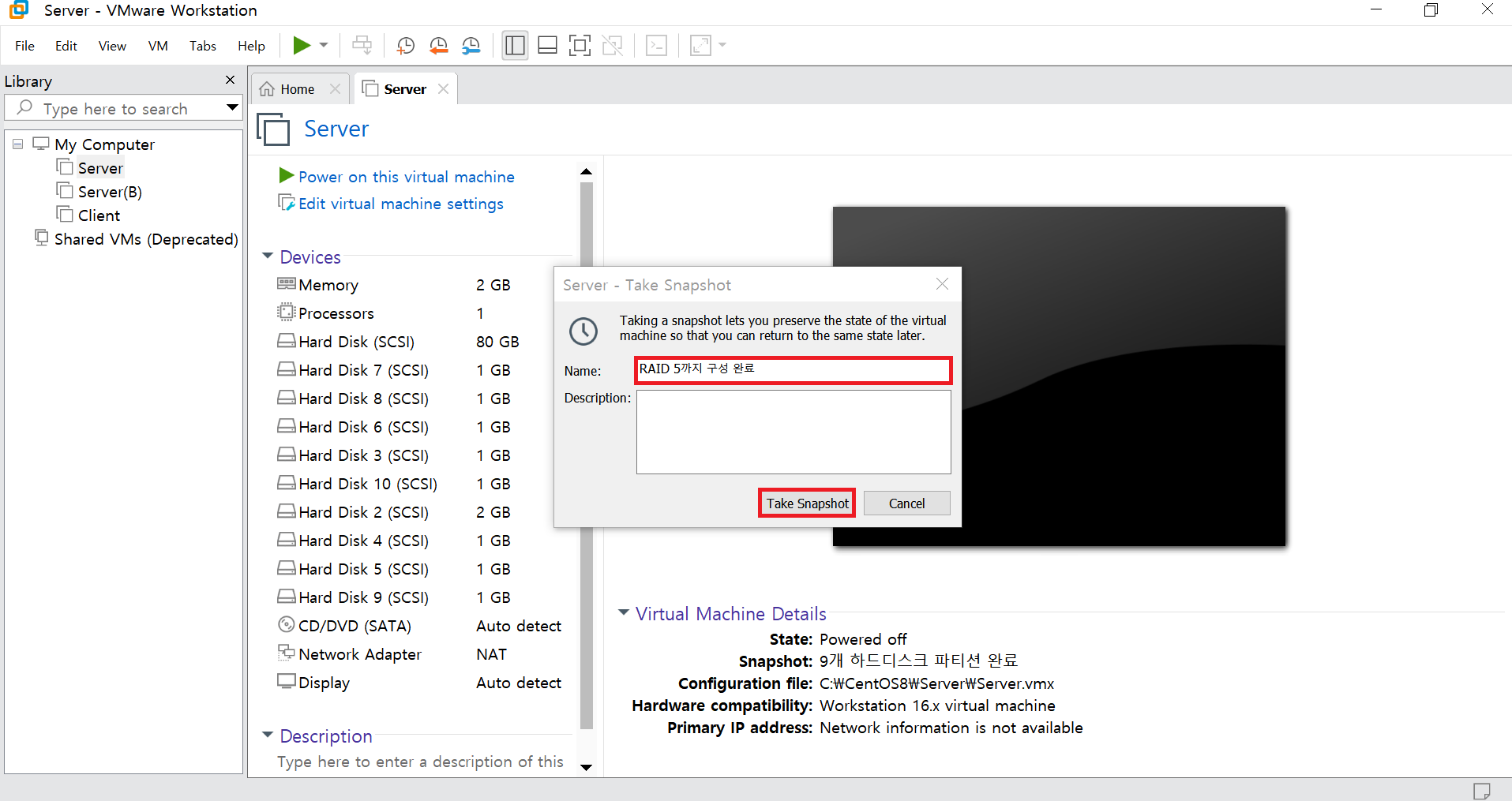Image resolution: width=1512 pixels, height=801 pixels.
Task: Click the Unity mode toolbar icon
Action: coord(613,45)
